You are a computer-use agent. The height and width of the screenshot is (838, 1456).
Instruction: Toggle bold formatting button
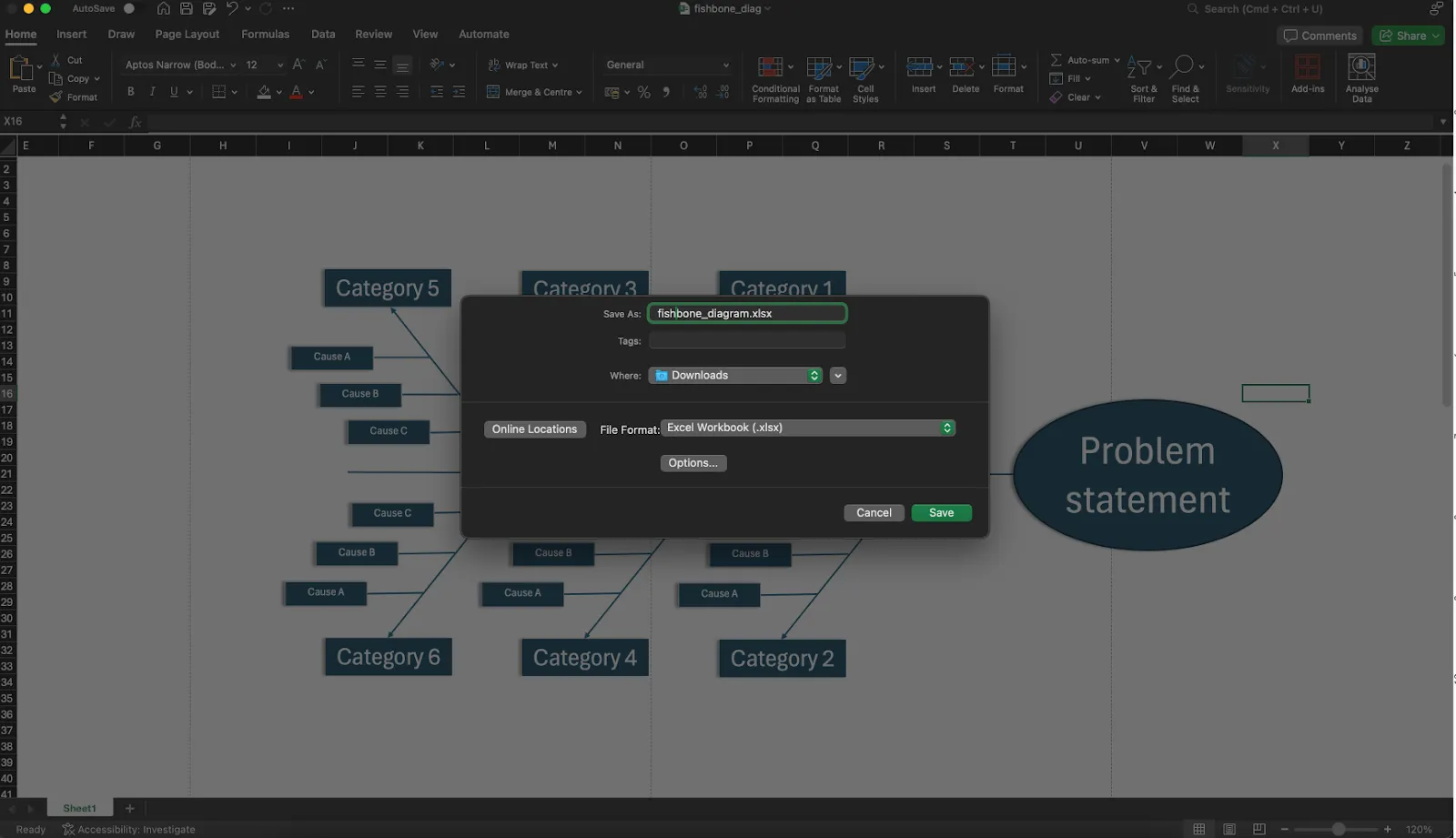tap(131, 92)
